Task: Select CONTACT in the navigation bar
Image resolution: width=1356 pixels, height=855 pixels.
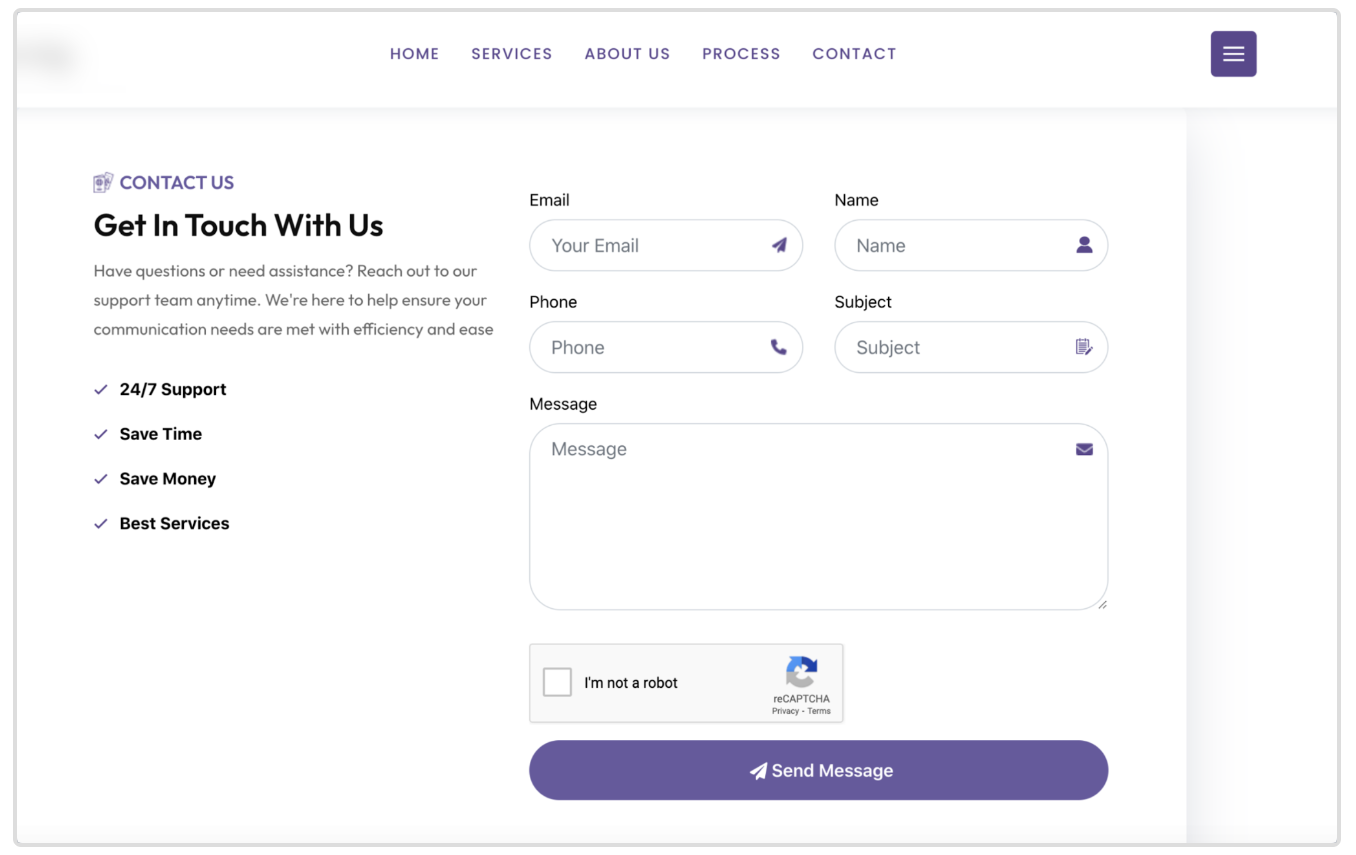Action: 854,53
